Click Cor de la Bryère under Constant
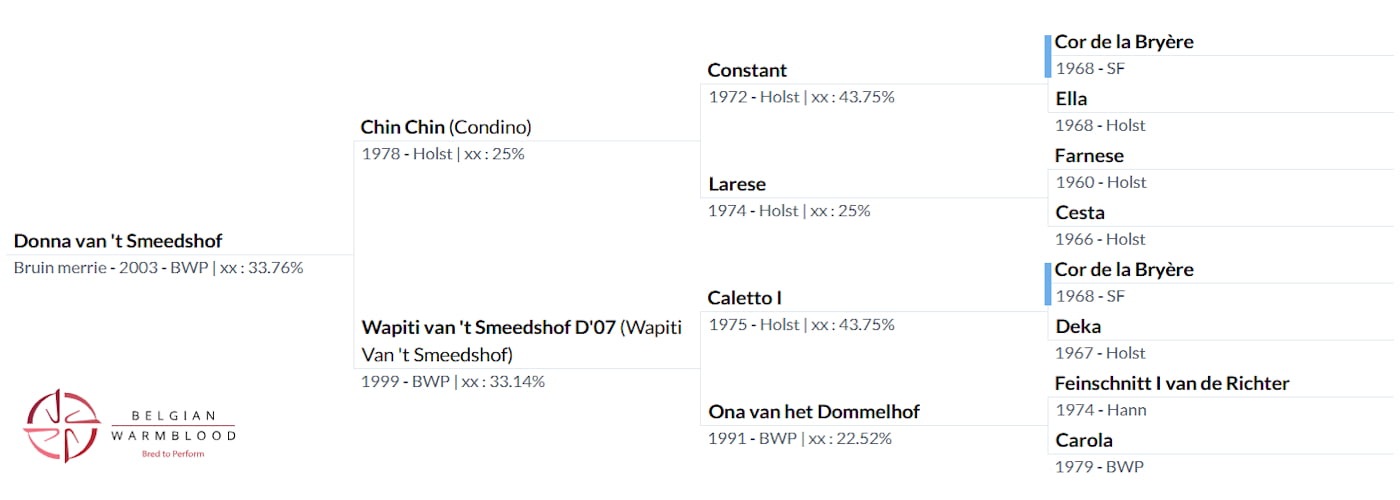 click(1124, 42)
